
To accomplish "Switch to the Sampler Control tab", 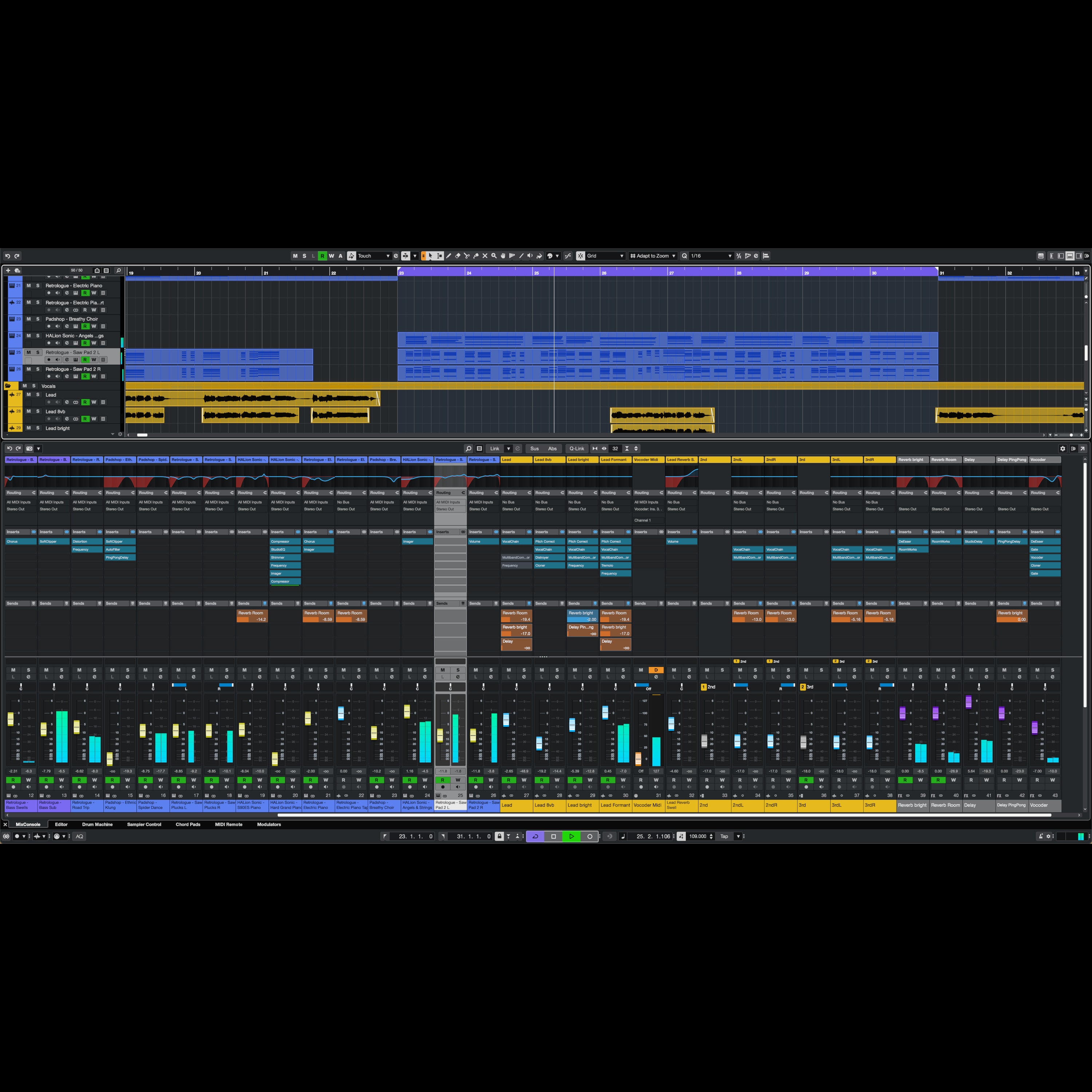I will [144, 825].
